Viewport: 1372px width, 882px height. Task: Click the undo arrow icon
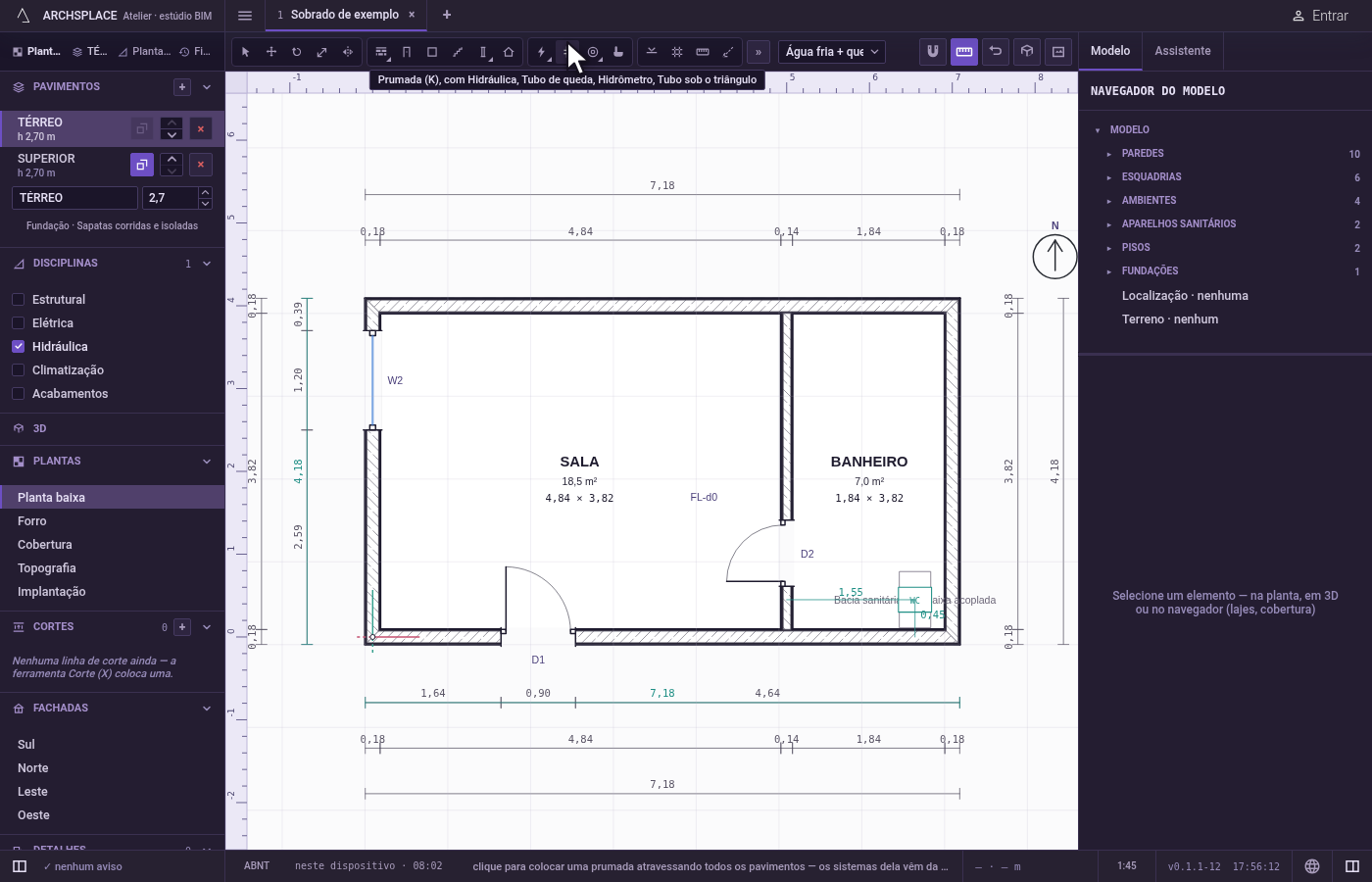[x=996, y=51]
